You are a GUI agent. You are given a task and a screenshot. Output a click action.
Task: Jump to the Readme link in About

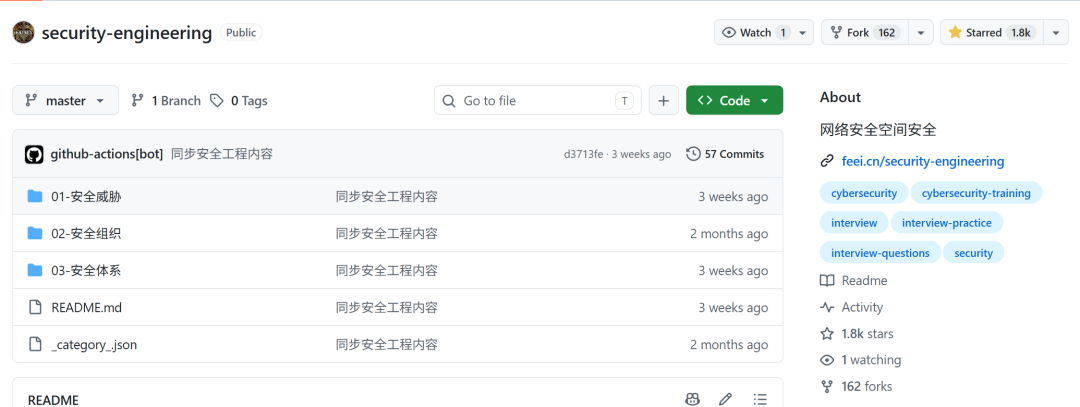[x=853, y=280]
